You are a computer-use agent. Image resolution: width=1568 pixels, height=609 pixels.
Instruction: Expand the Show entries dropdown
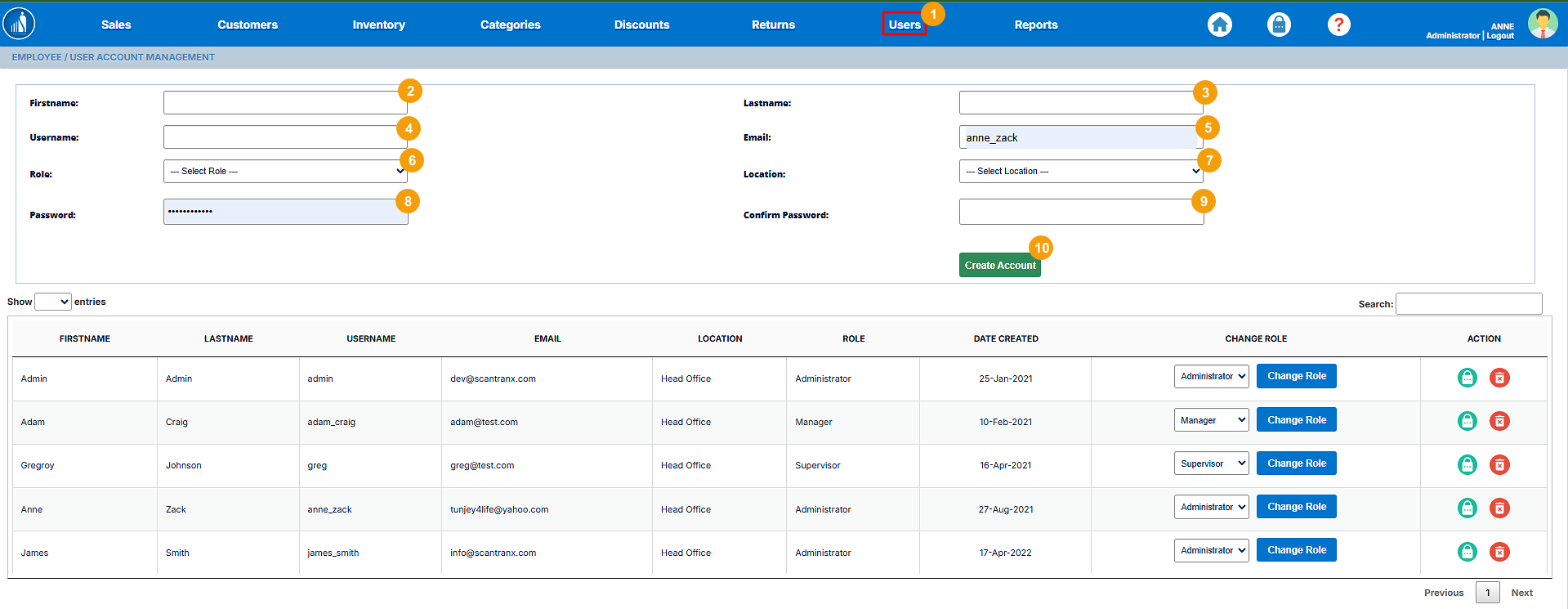click(53, 302)
